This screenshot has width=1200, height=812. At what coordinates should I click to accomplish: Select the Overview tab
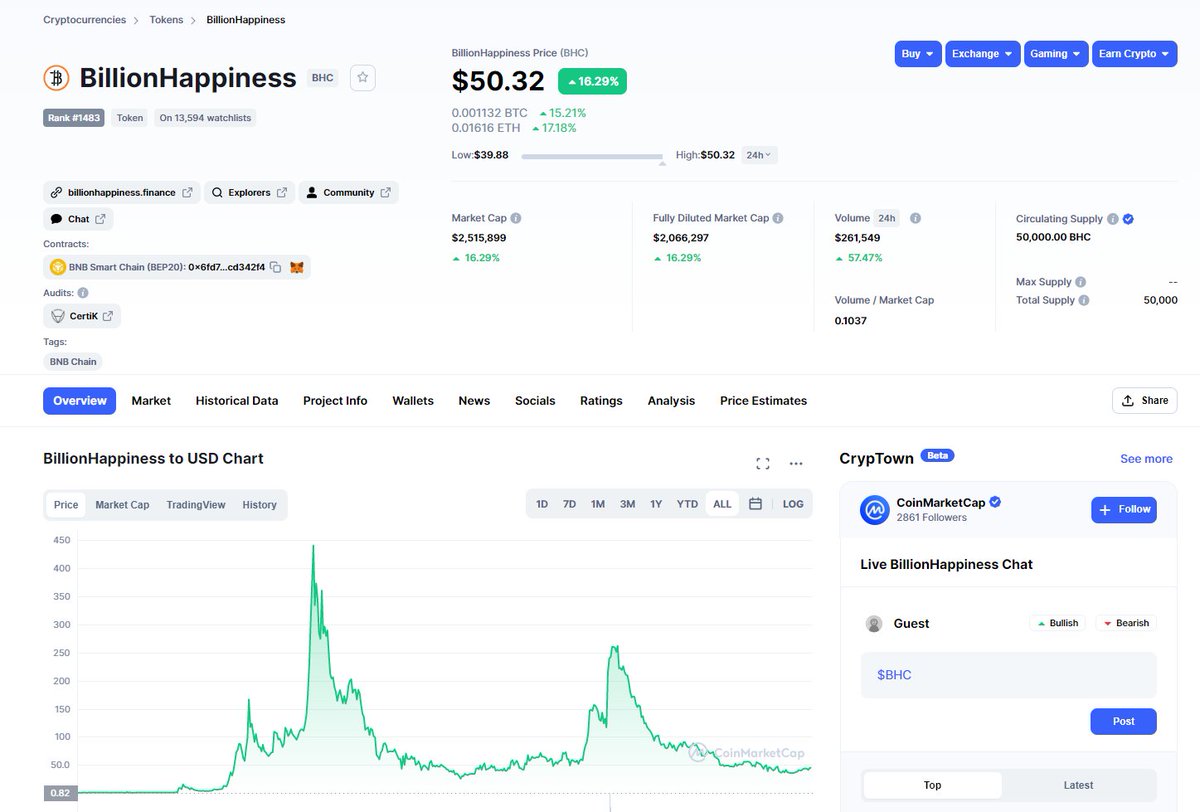point(80,401)
